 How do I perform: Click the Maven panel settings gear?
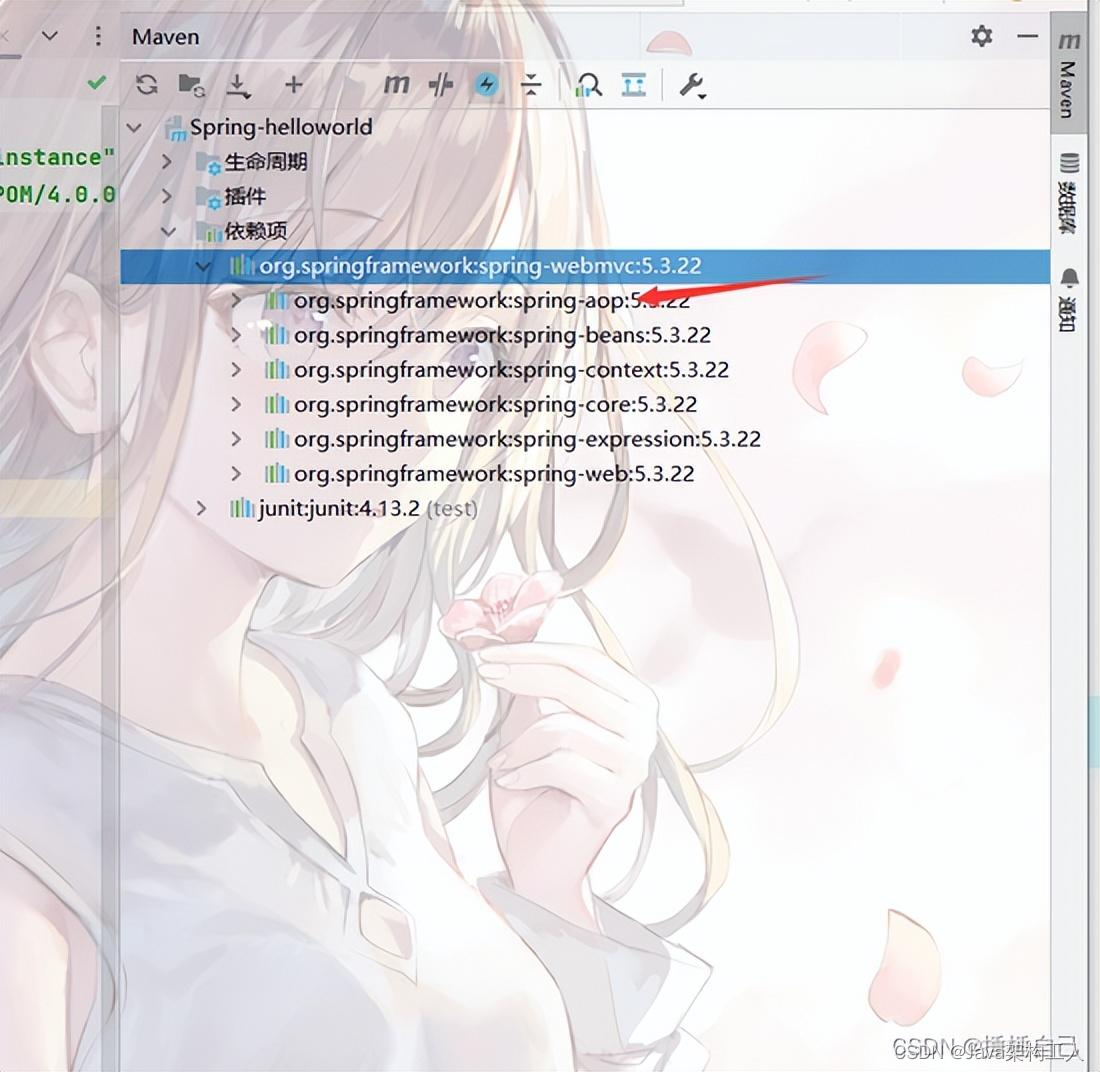pyautogui.click(x=981, y=36)
